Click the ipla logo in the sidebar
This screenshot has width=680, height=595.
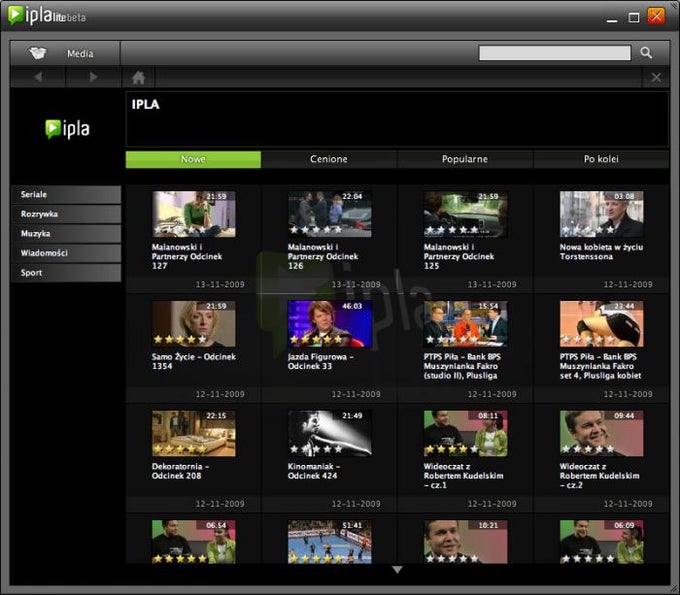click(x=68, y=129)
